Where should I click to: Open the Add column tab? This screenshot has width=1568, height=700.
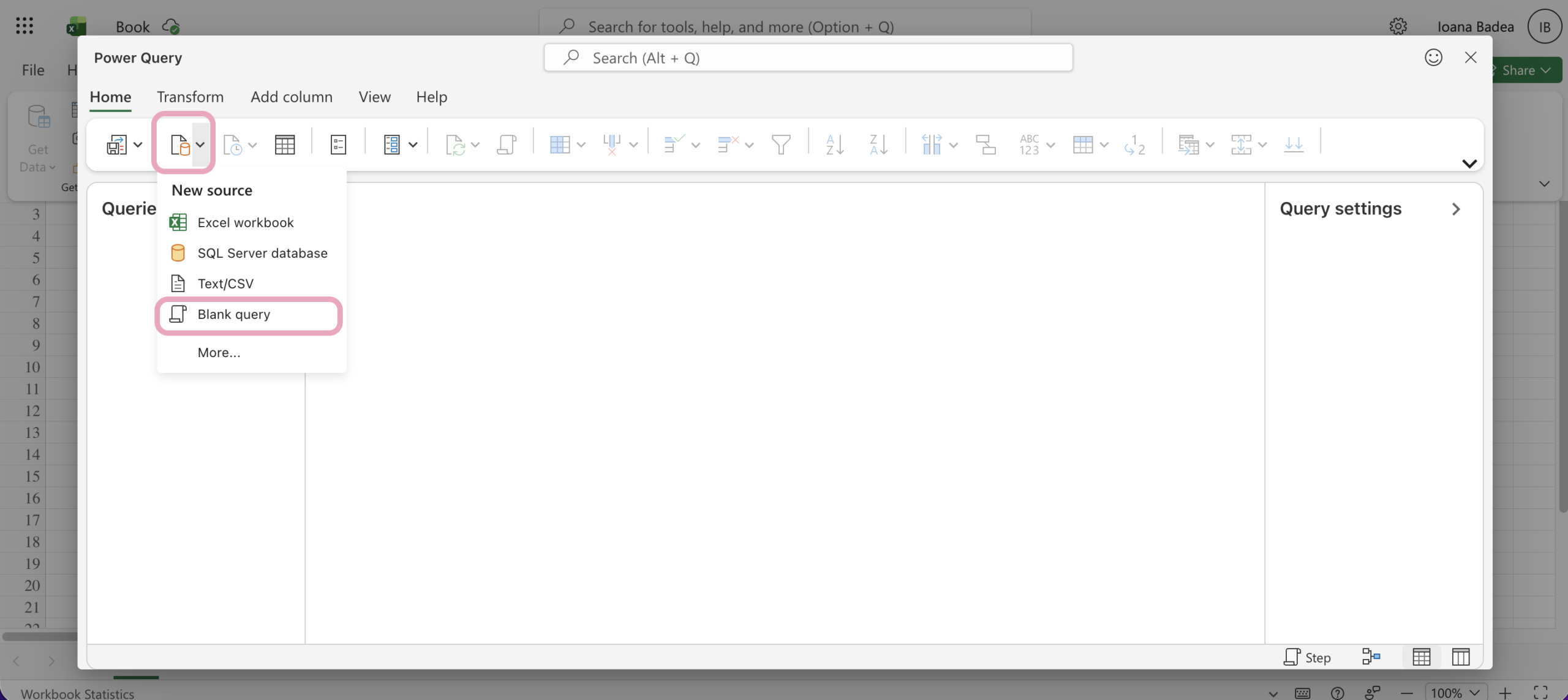pyautogui.click(x=291, y=97)
